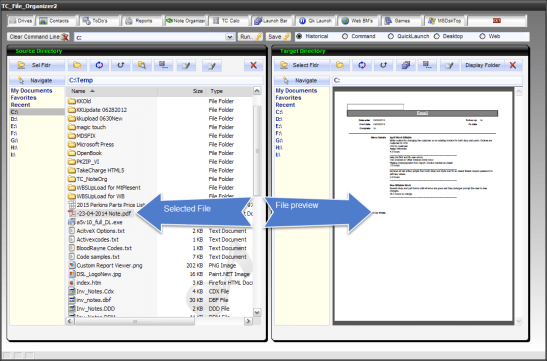547x361 pixels.
Task: Click file list scroll down arrow
Action: [257, 313]
